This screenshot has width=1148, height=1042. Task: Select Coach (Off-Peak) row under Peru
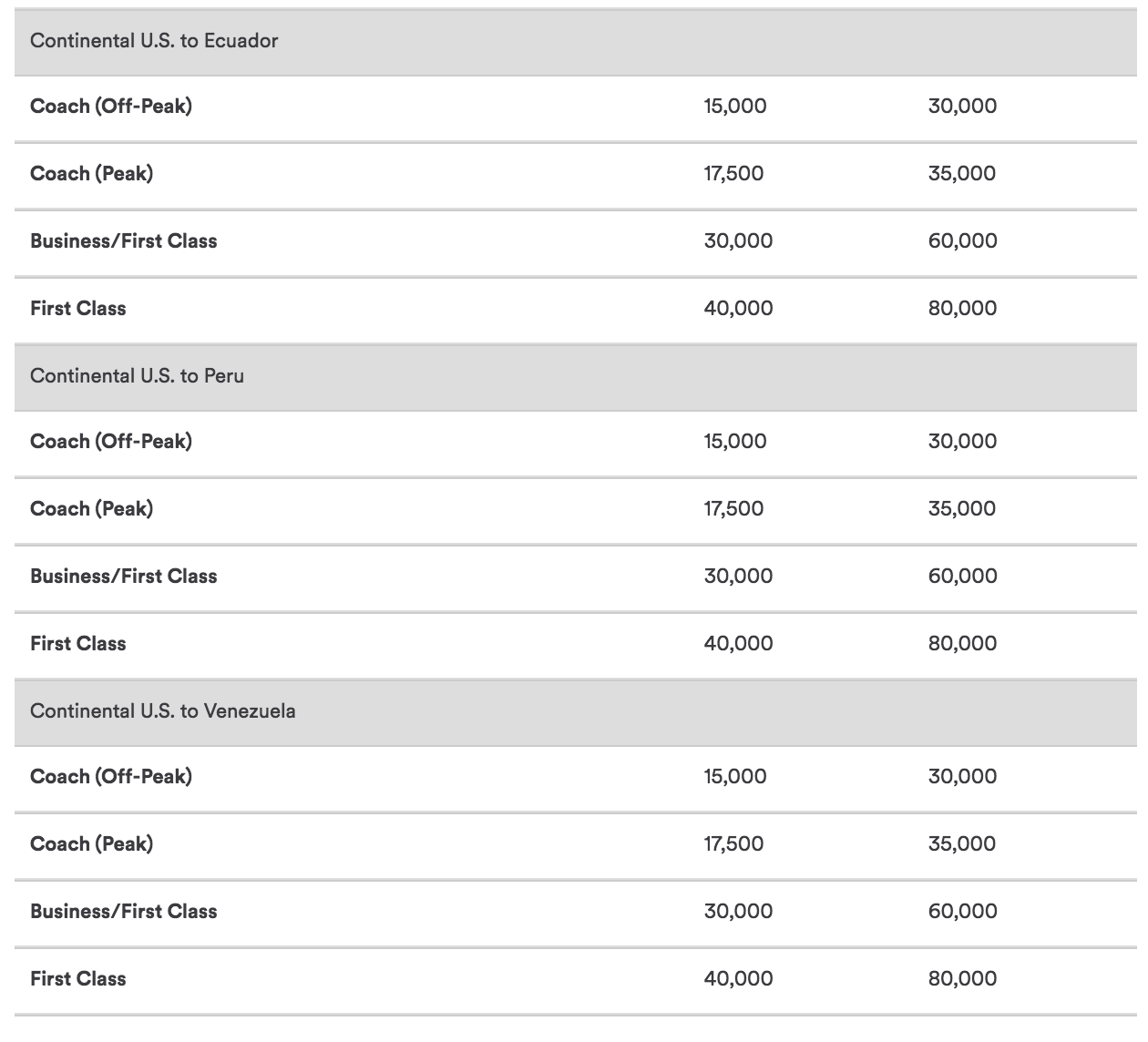(x=576, y=443)
